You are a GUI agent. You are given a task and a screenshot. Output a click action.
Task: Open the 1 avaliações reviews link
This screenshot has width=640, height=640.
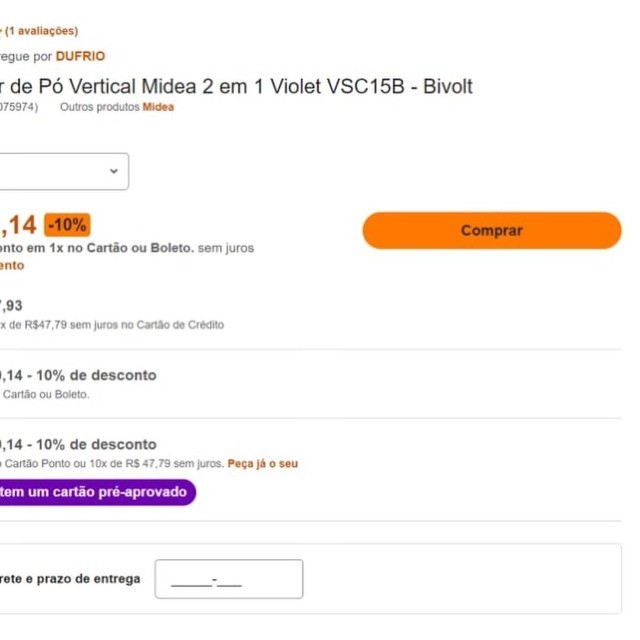[x=41, y=31]
